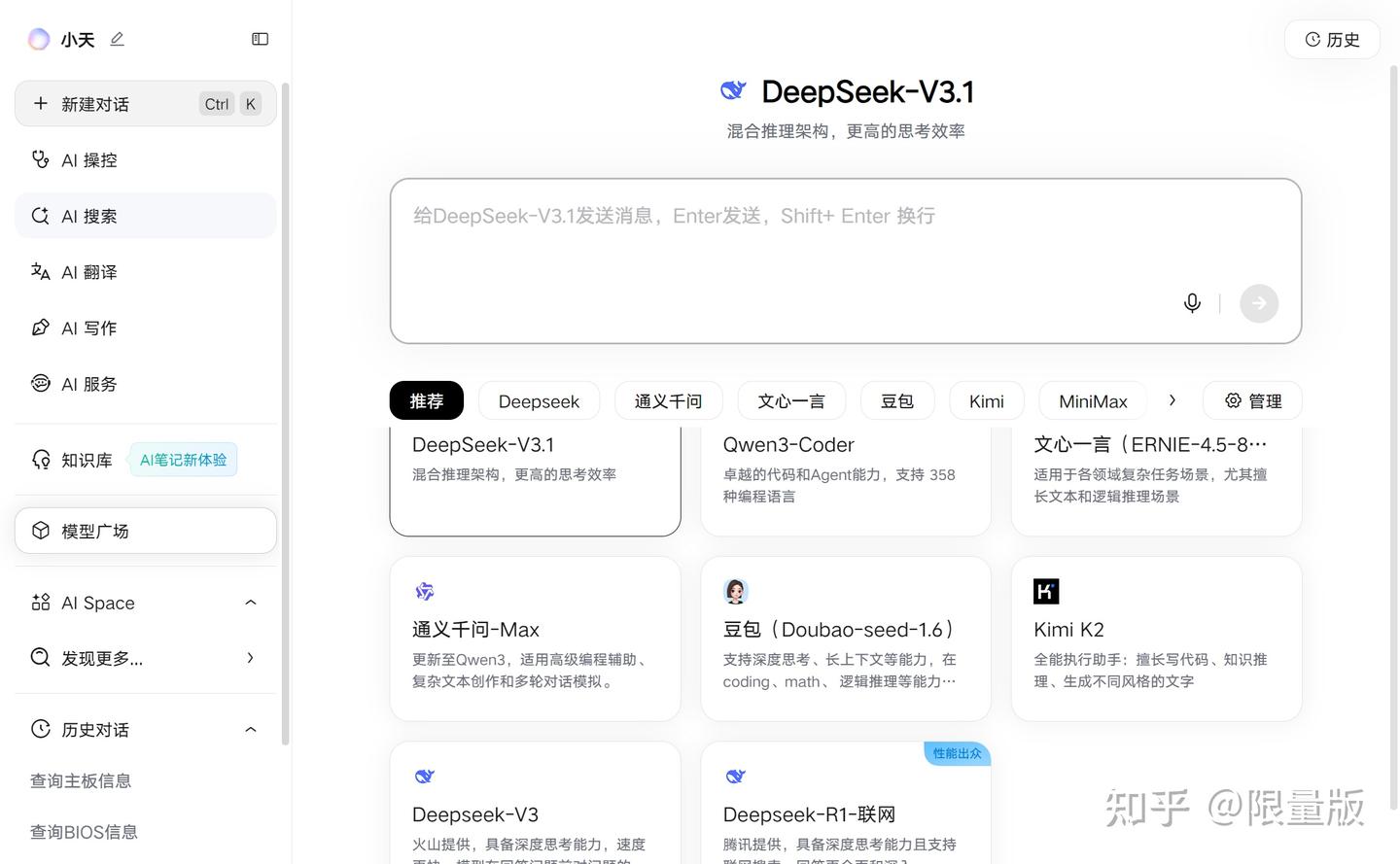The height and width of the screenshot is (864, 1400).
Task: Click the AI 搜索 magnifier icon
Action: click(x=40, y=216)
